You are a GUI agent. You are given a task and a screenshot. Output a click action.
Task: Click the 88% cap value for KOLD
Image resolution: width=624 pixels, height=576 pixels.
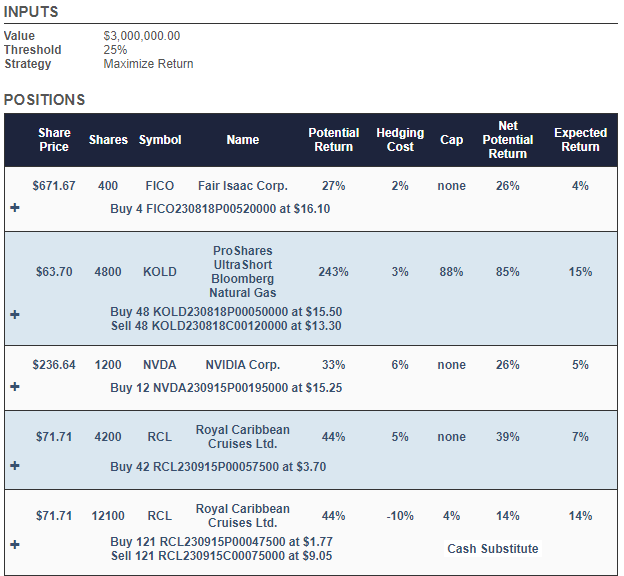pos(451,272)
